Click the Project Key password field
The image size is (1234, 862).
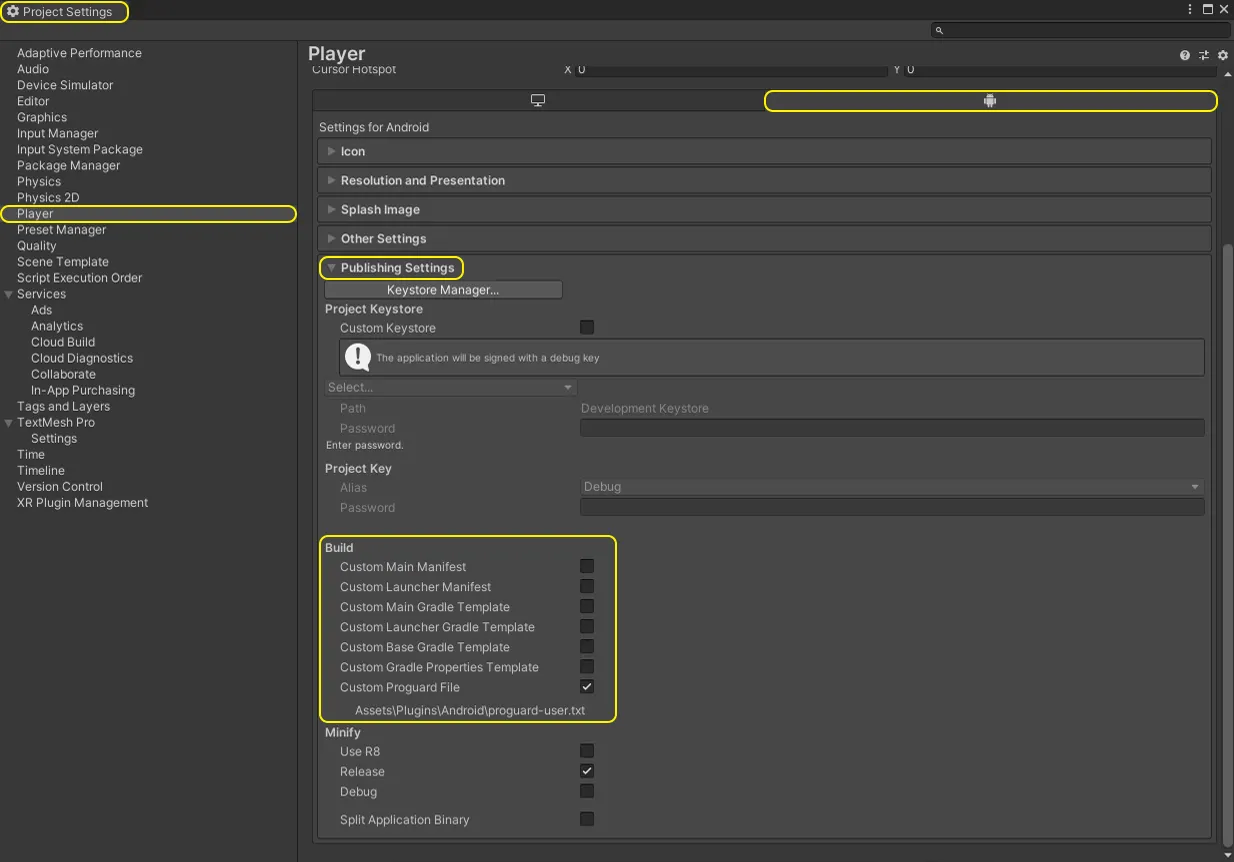tap(892, 507)
